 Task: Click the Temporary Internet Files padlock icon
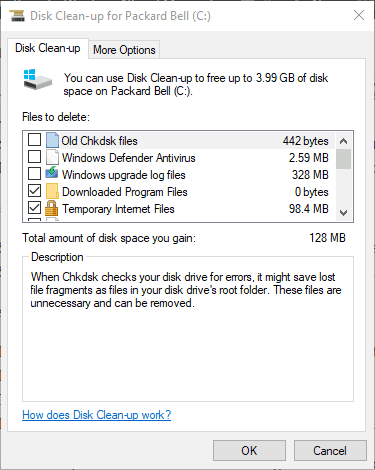tap(51, 208)
